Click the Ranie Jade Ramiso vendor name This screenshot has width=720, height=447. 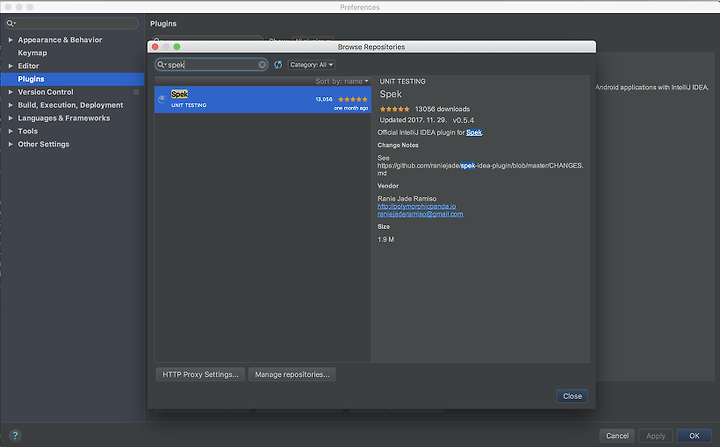[407, 198]
